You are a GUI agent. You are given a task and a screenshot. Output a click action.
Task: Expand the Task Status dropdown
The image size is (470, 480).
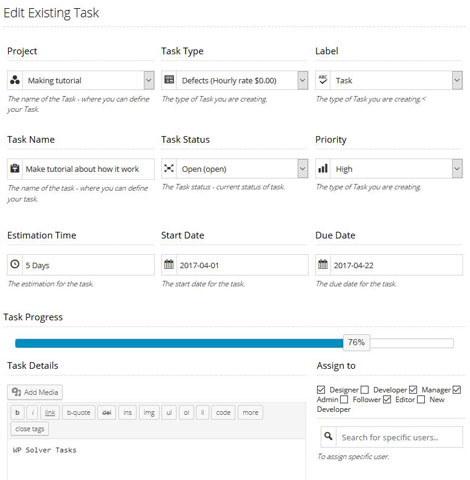click(x=235, y=169)
